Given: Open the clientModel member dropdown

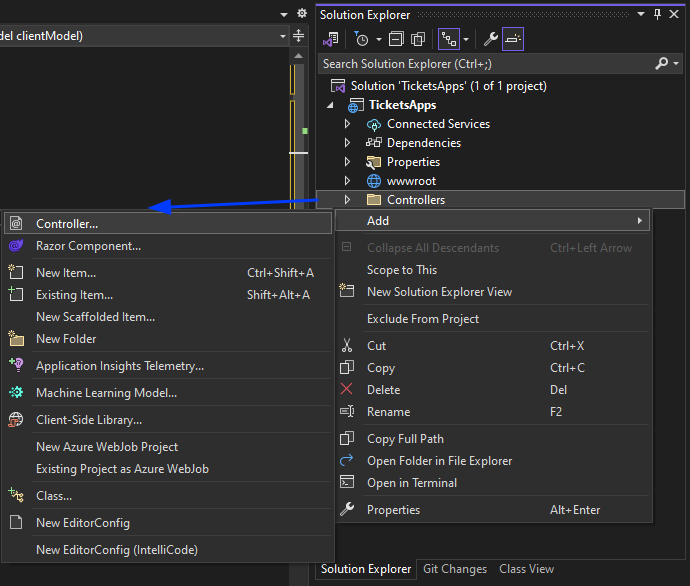Looking at the screenshot, I should [283, 36].
